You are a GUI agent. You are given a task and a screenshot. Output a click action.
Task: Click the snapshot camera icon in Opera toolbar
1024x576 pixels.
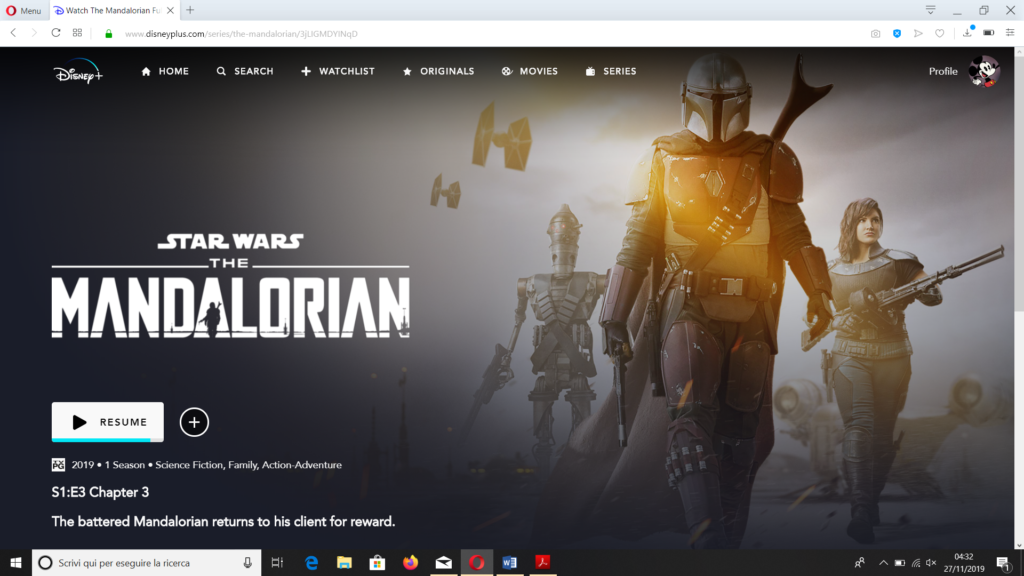pos(875,33)
